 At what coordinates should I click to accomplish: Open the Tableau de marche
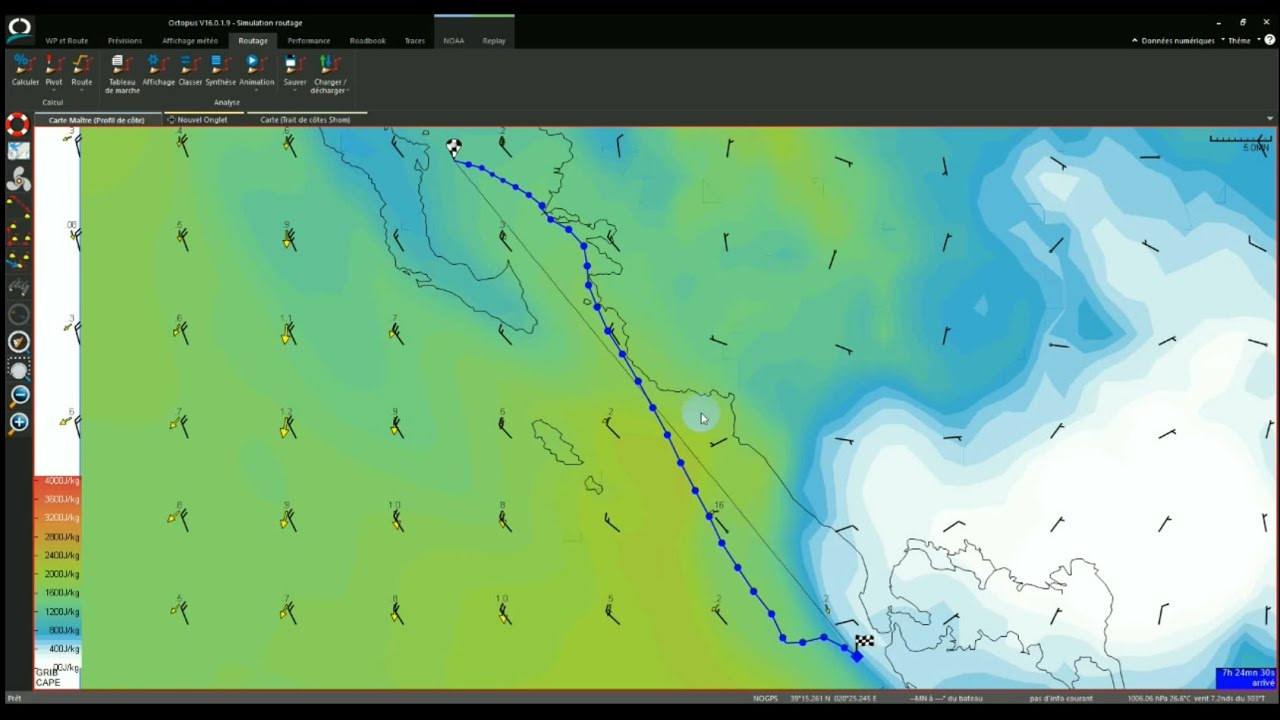pyautogui.click(x=122, y=73)
